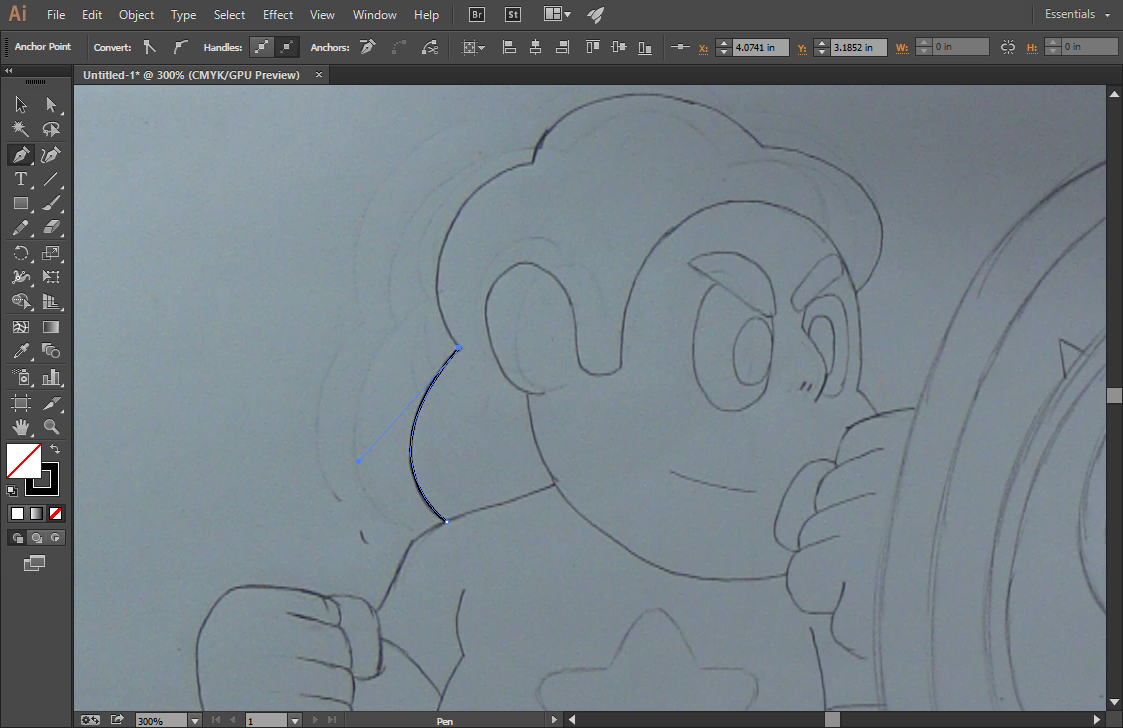This screenshot has width=1123, height=728.
Task: Enable Draw Normal mode
Action: [18, 537]
